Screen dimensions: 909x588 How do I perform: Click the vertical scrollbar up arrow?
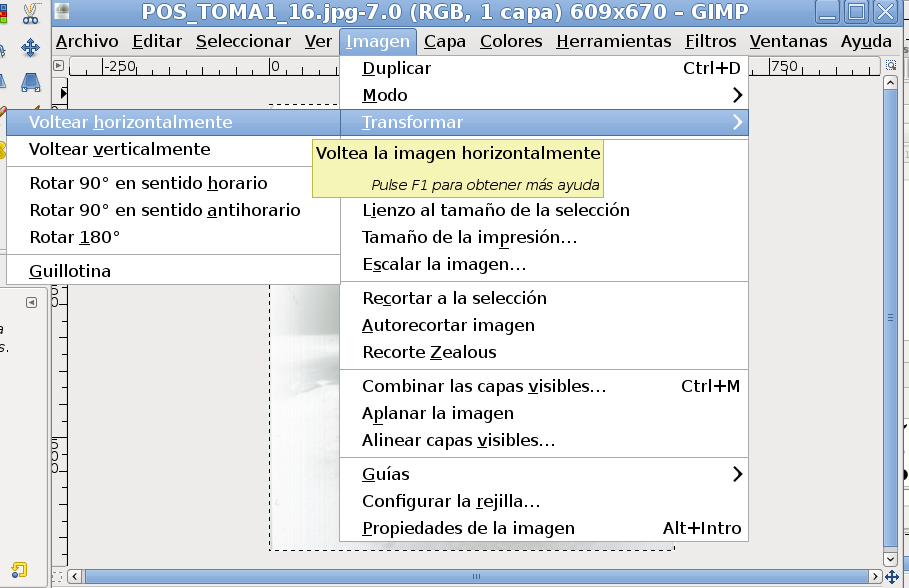point(891,83)
